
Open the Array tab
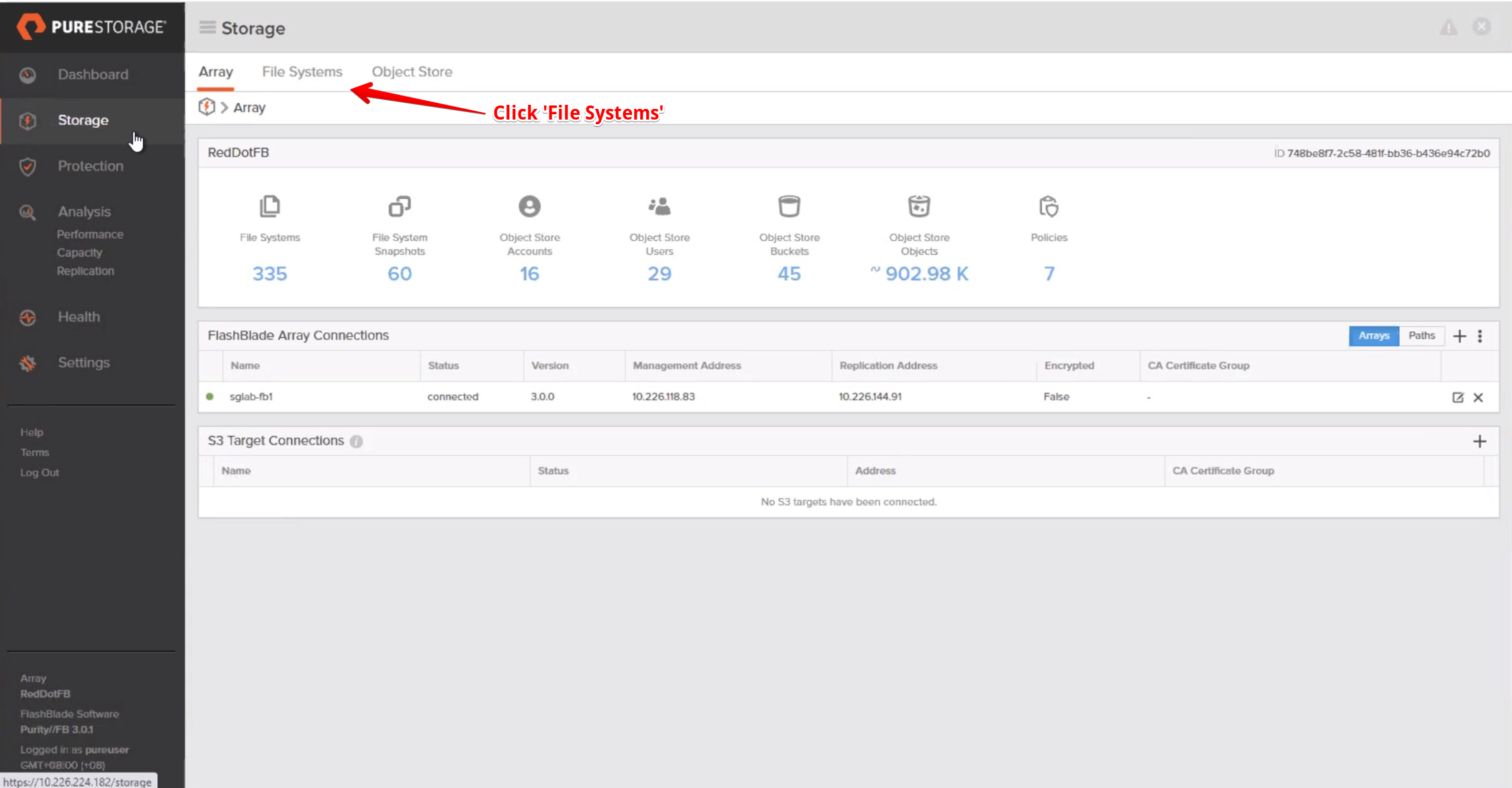[x=216, y=72]
